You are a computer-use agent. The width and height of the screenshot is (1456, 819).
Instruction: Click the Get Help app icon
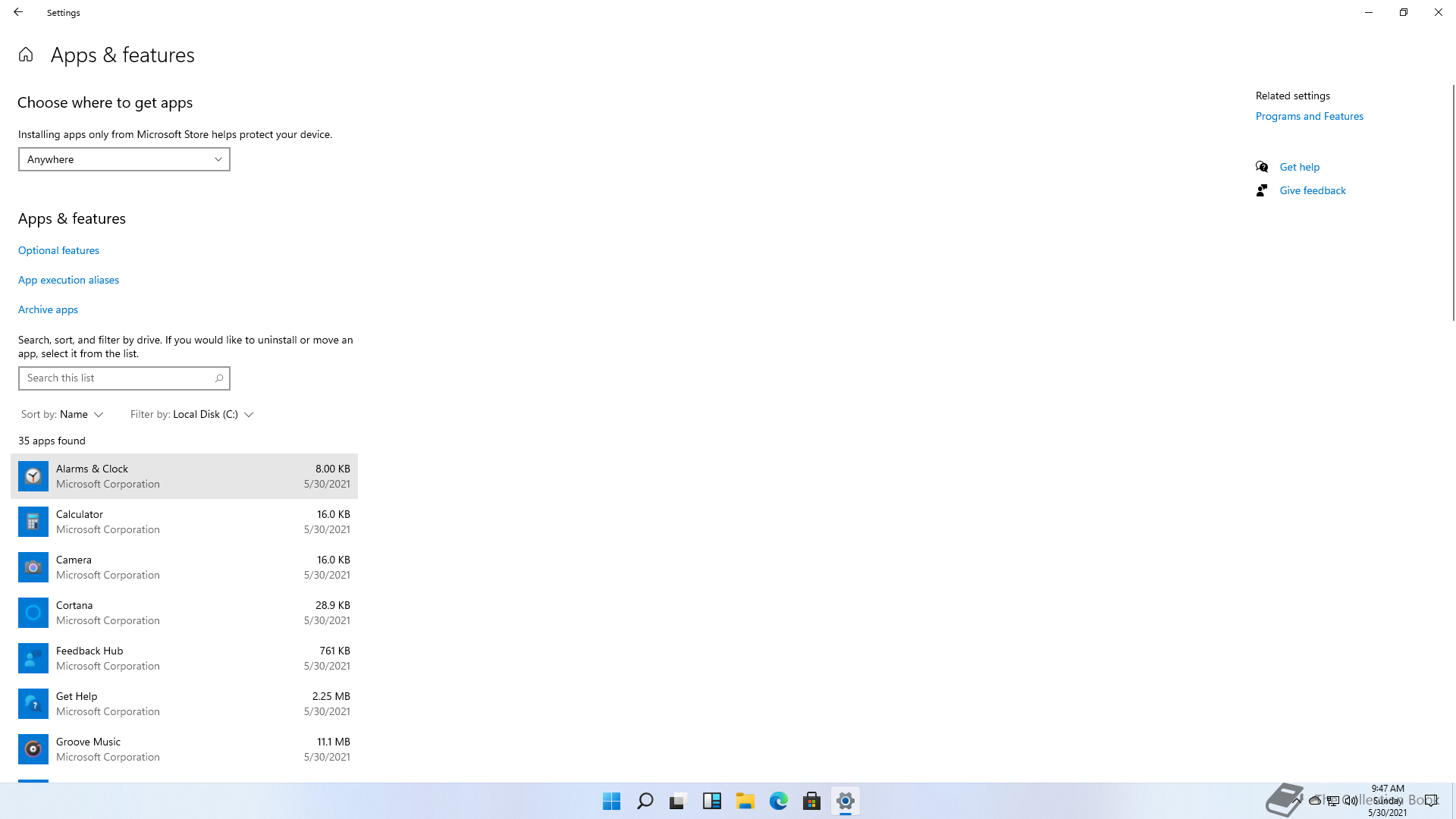[x=33, y=704]
